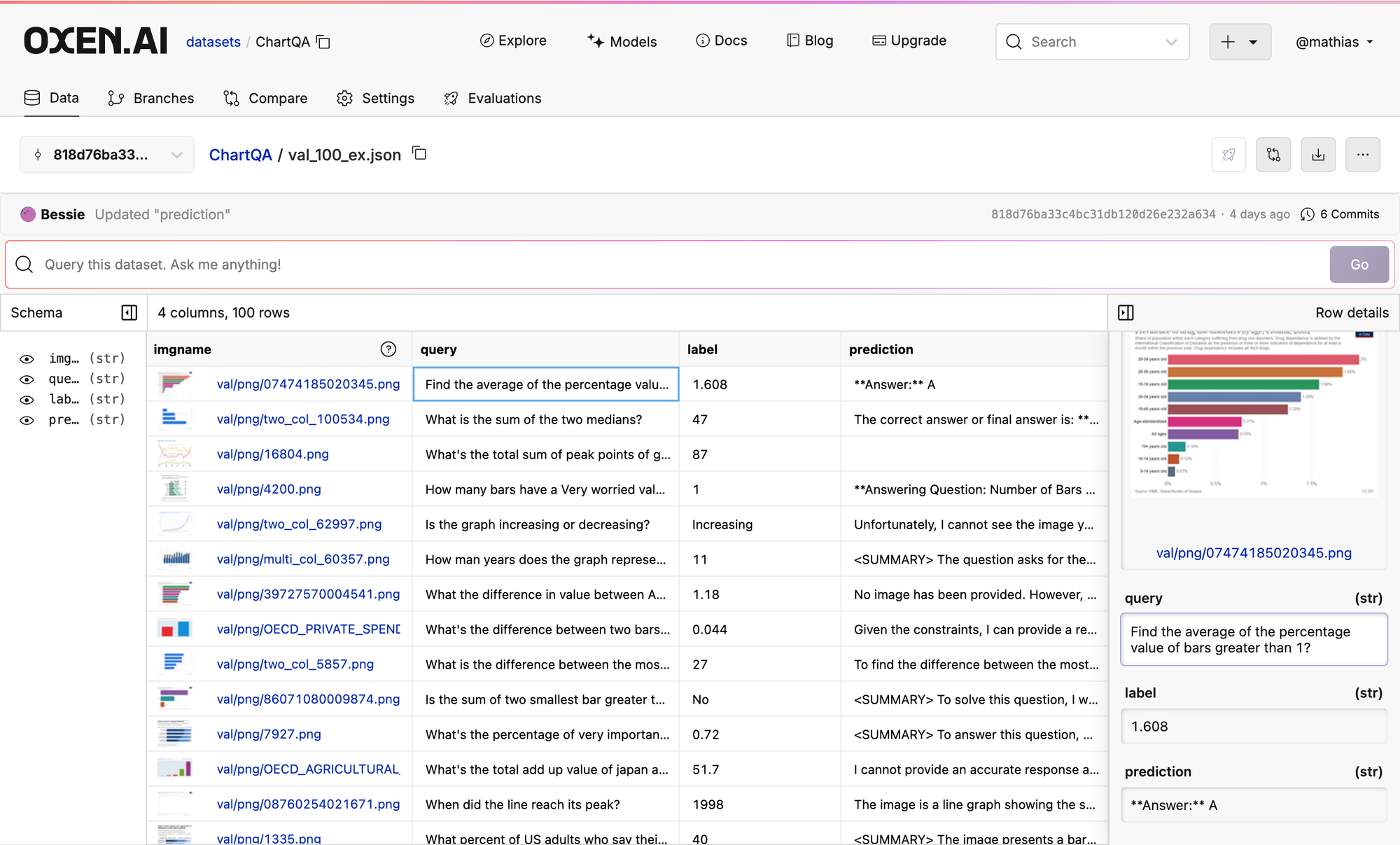Toggle visibility of the que column
This screenshot has width=1400, height=845.
tap(27, 379)
